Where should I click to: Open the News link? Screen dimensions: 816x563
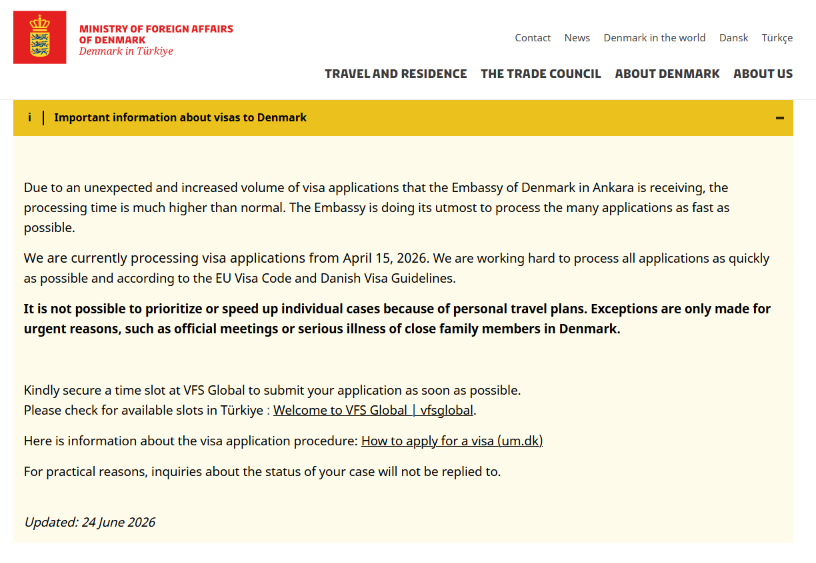click(x=577, y=38)
